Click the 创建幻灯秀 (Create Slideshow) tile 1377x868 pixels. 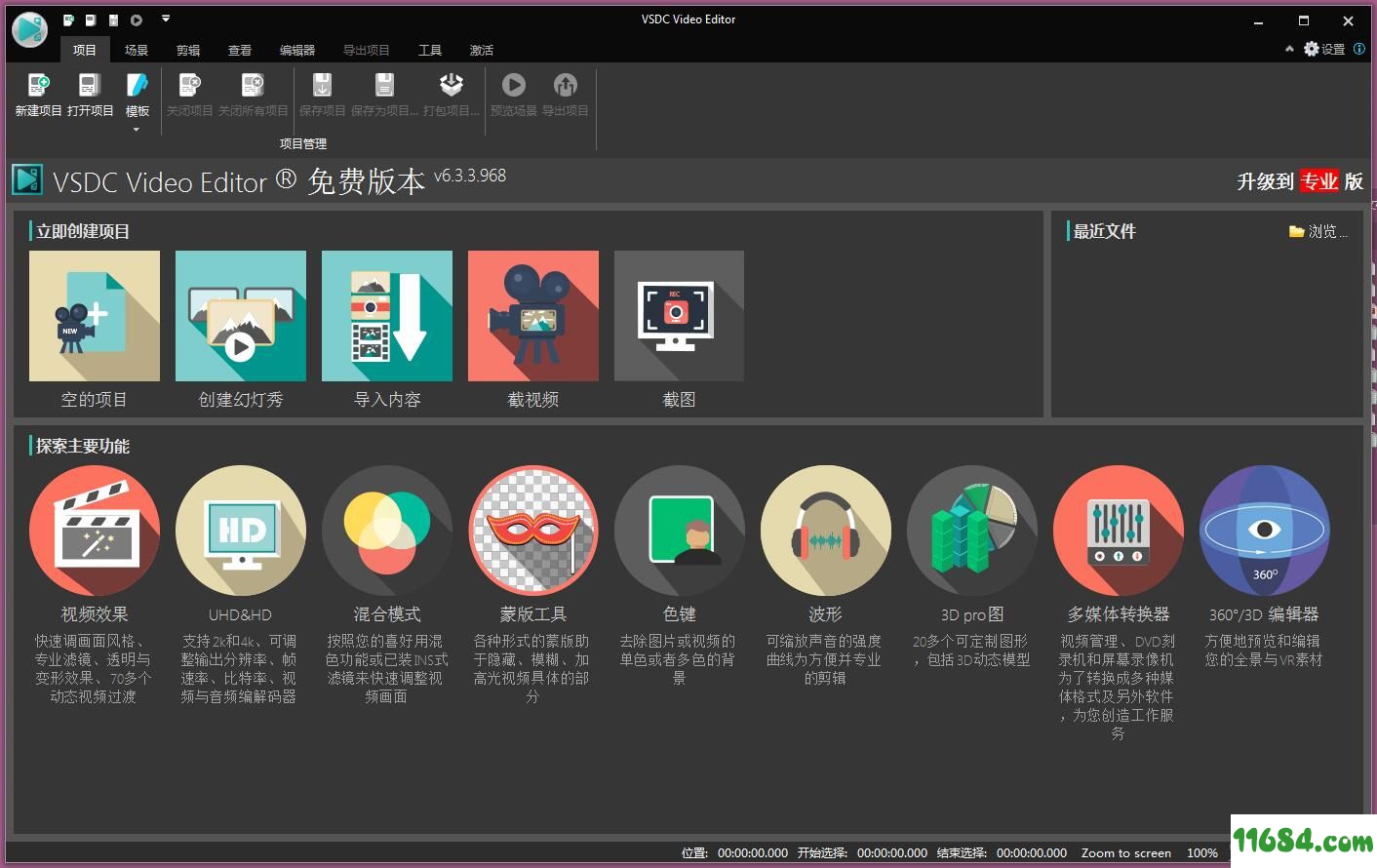pos(241,316)
